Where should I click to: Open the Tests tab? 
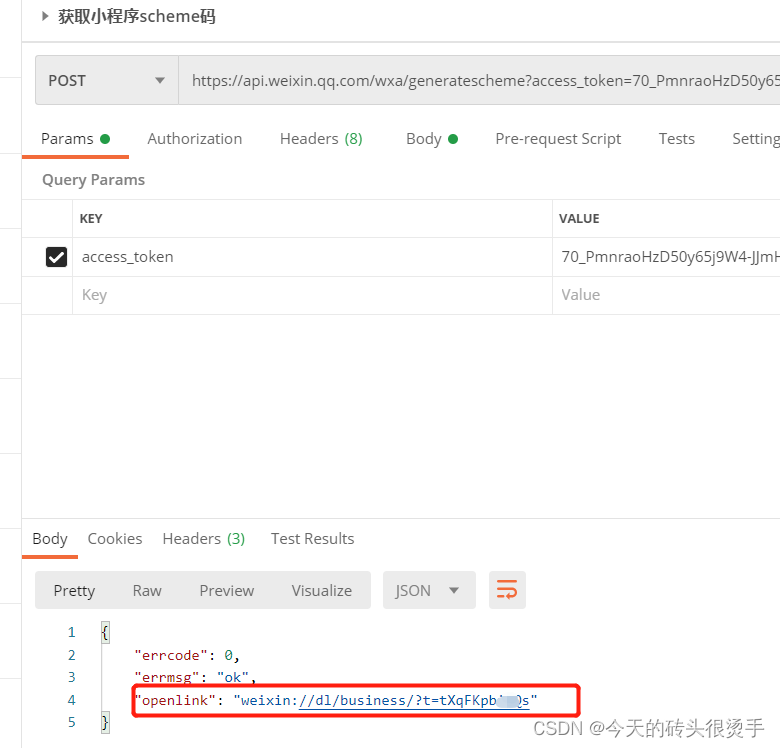tap(677, 139)
